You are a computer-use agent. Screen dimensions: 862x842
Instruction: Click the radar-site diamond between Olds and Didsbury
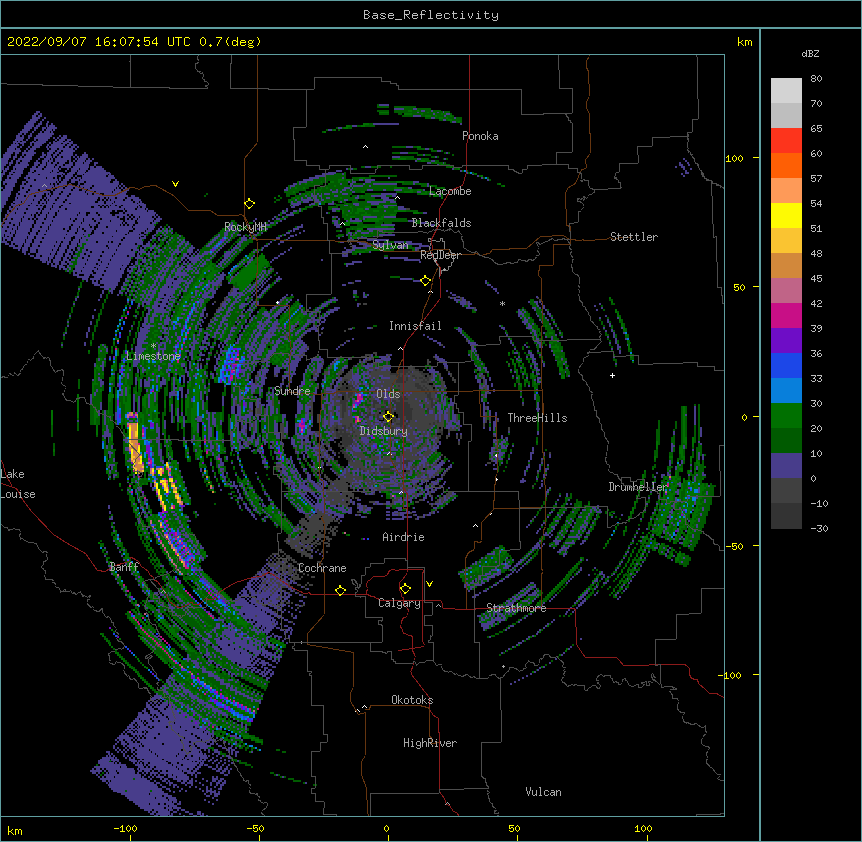[388, 416]
